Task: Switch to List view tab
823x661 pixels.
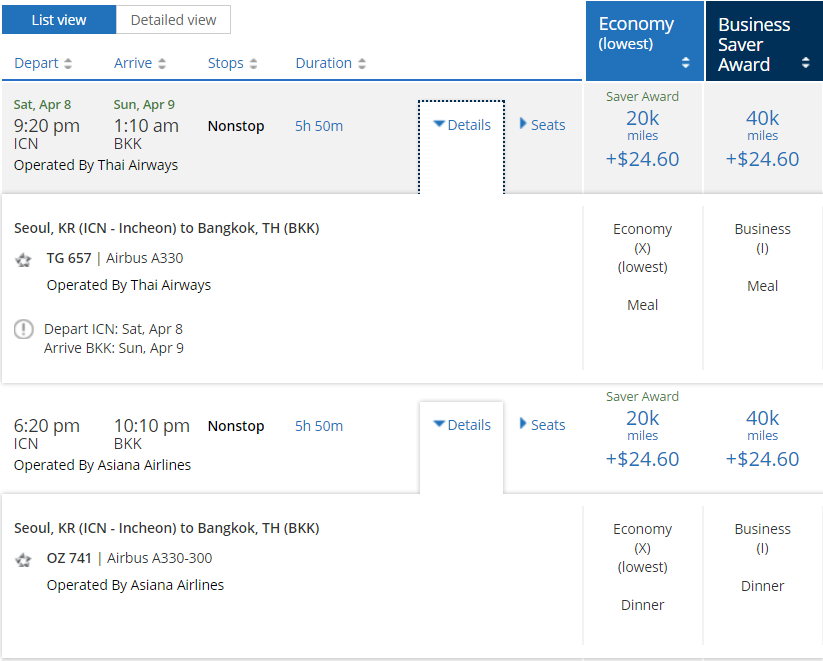Action: [59, 20]
